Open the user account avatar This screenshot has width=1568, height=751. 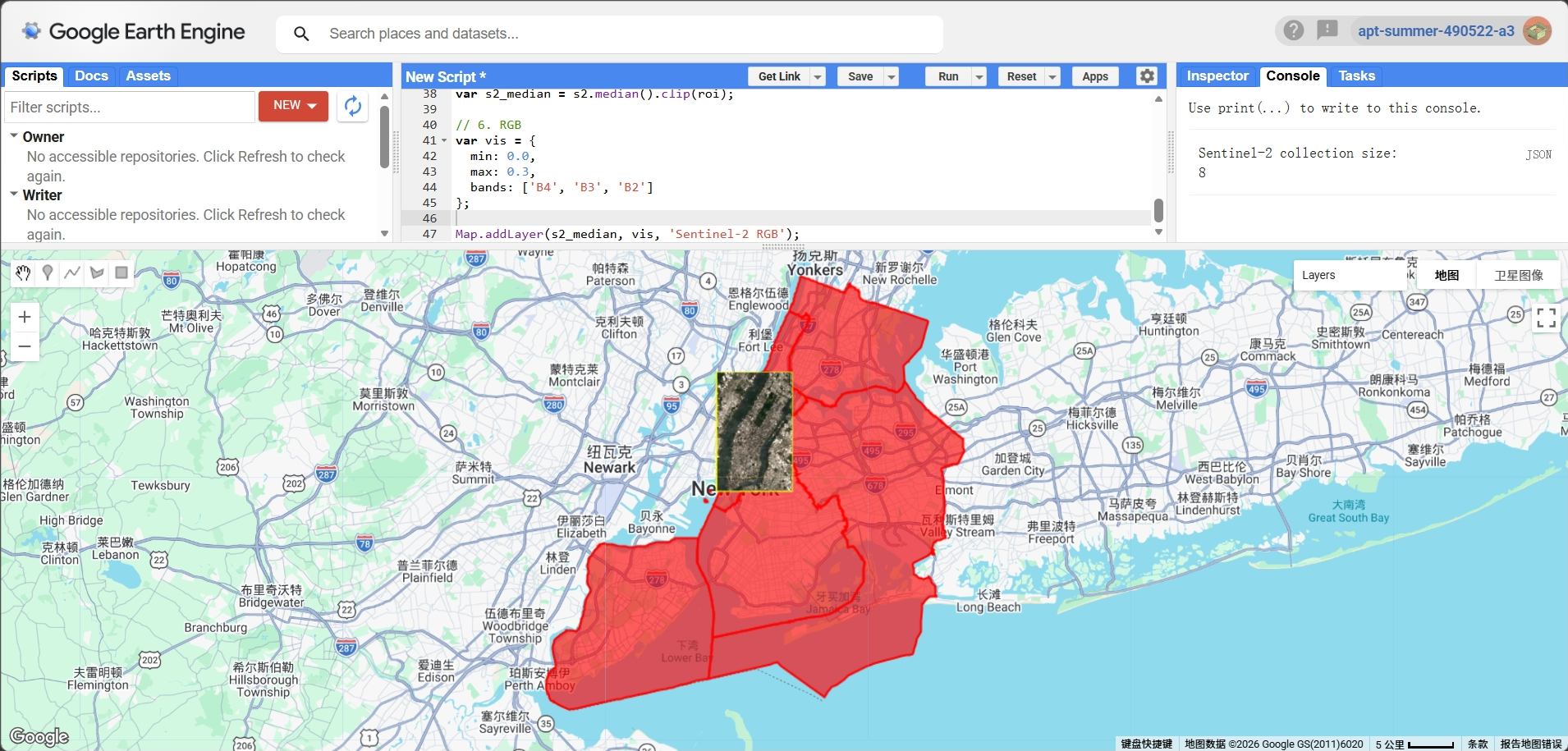pyautogui.click(x=1537, y=31)
